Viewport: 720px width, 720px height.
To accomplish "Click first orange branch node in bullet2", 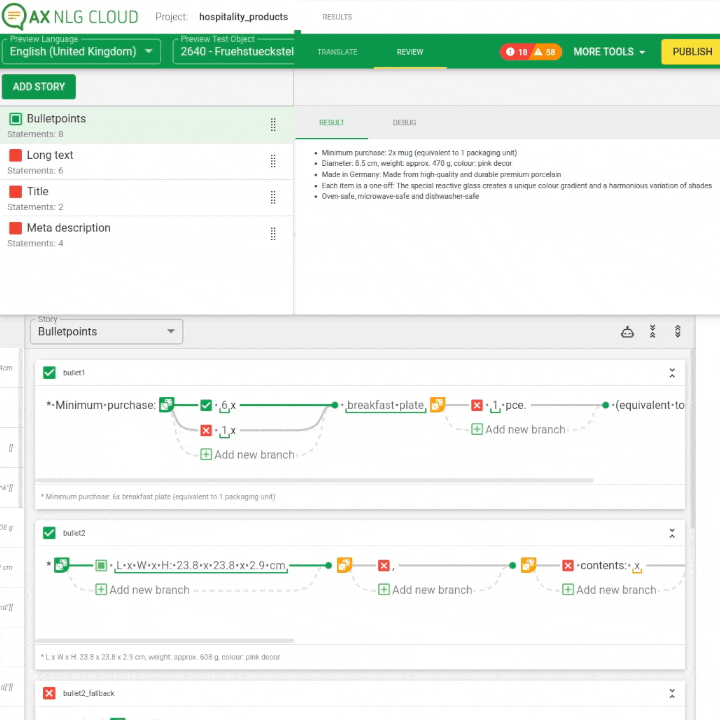I will pos(344,565).
